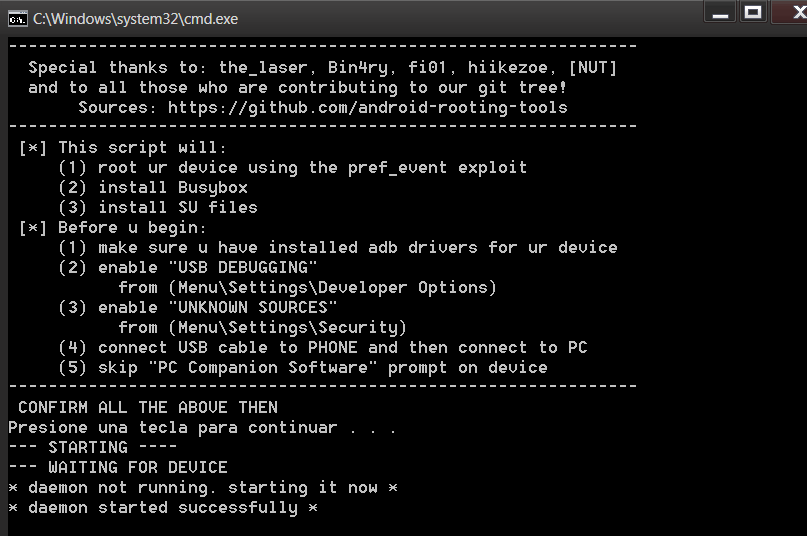The width and height of the screenshot is (807, 536).
Task: Minimize the cmd.exe window
Action: click(721, 12)
